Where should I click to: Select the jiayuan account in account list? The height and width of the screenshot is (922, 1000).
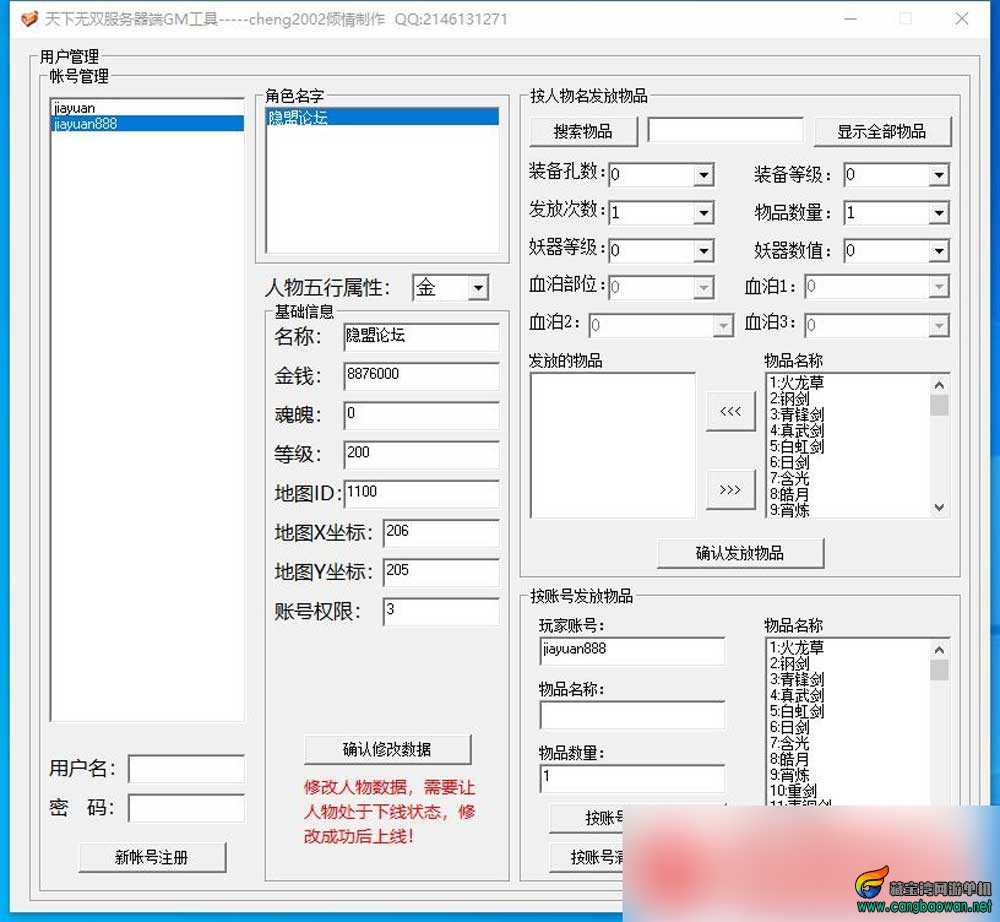click(147, 108)
